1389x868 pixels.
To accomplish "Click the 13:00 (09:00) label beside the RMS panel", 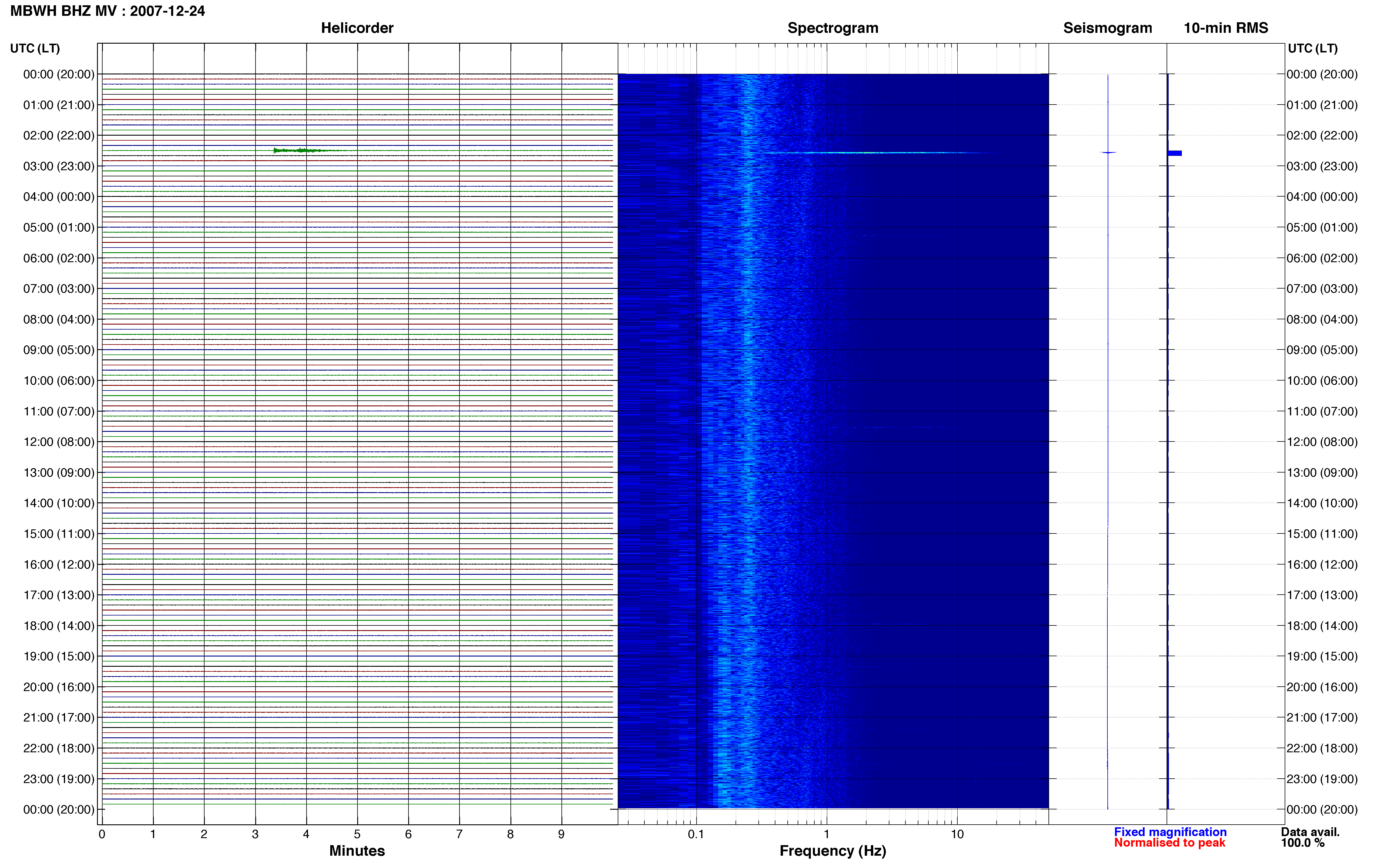I will coord(1322,473).
